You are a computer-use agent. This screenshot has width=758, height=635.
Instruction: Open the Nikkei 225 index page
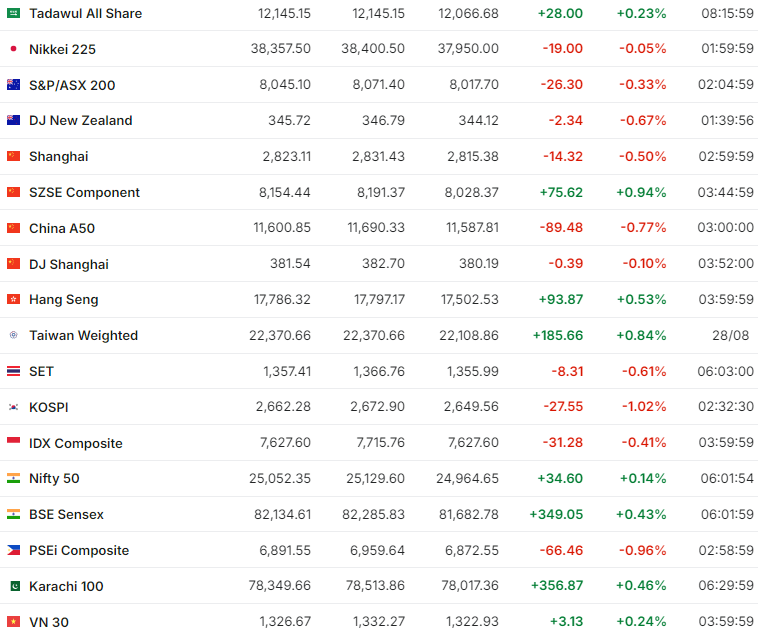tap(62, 49)
